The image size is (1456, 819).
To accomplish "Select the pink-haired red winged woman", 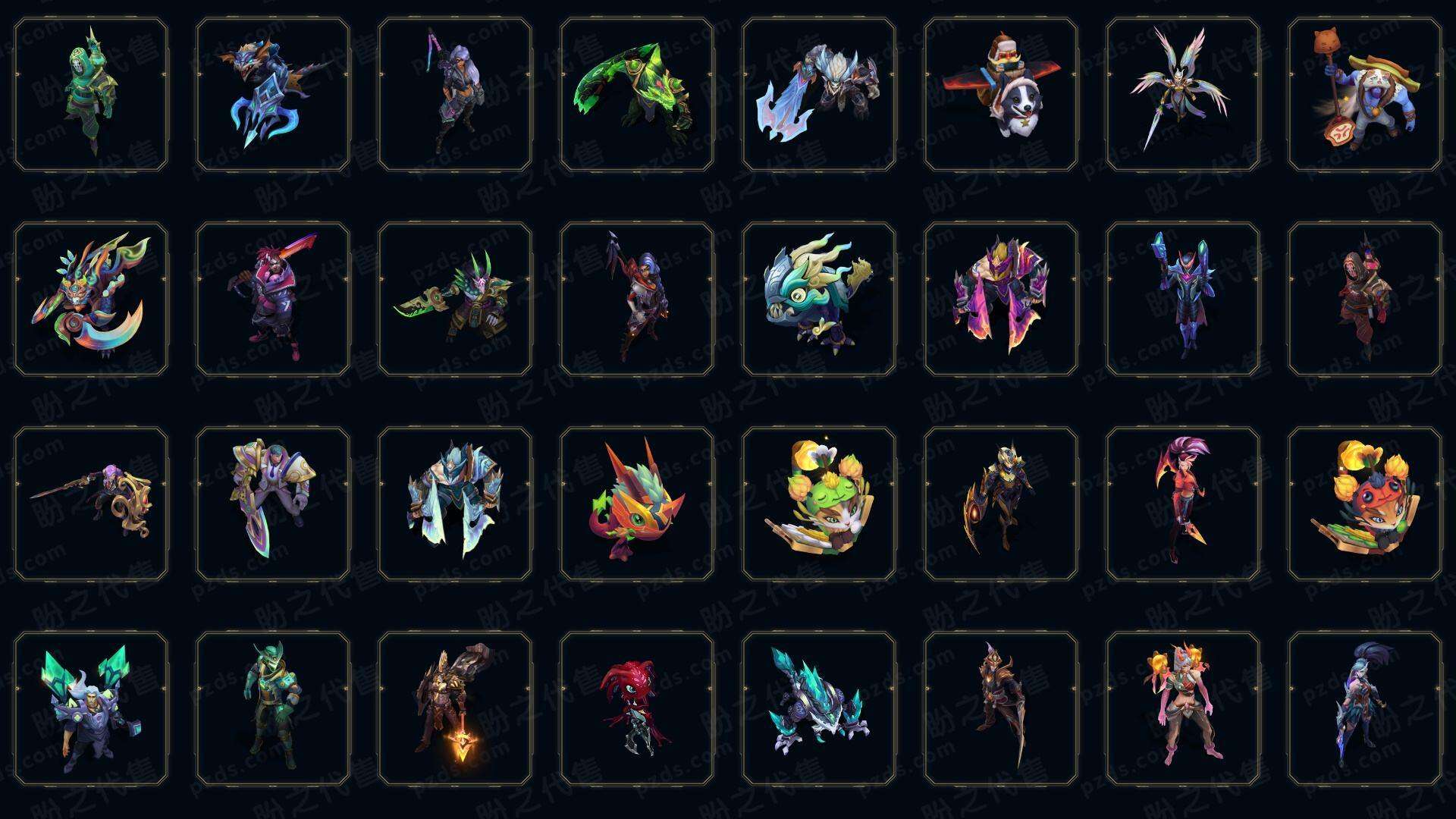I will [1183, 504].
